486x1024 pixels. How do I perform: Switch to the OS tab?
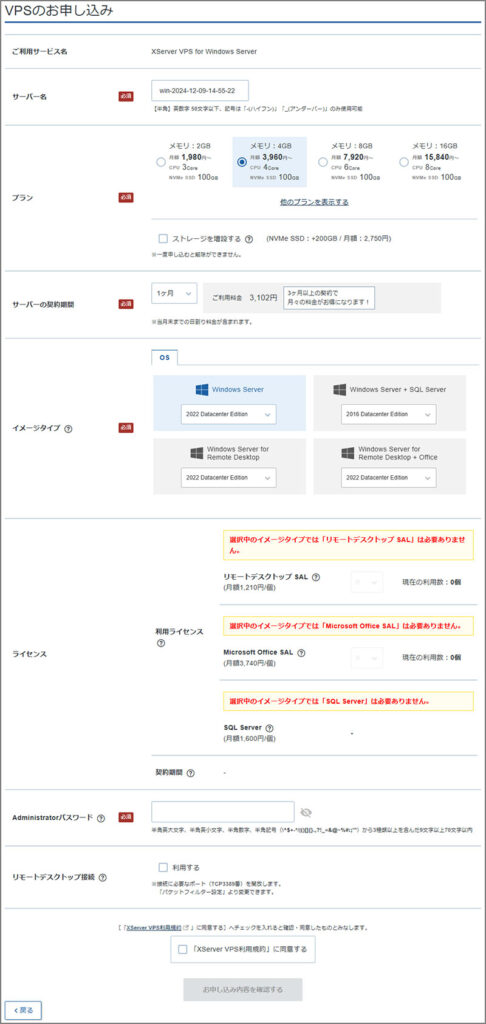click(164, 358)
